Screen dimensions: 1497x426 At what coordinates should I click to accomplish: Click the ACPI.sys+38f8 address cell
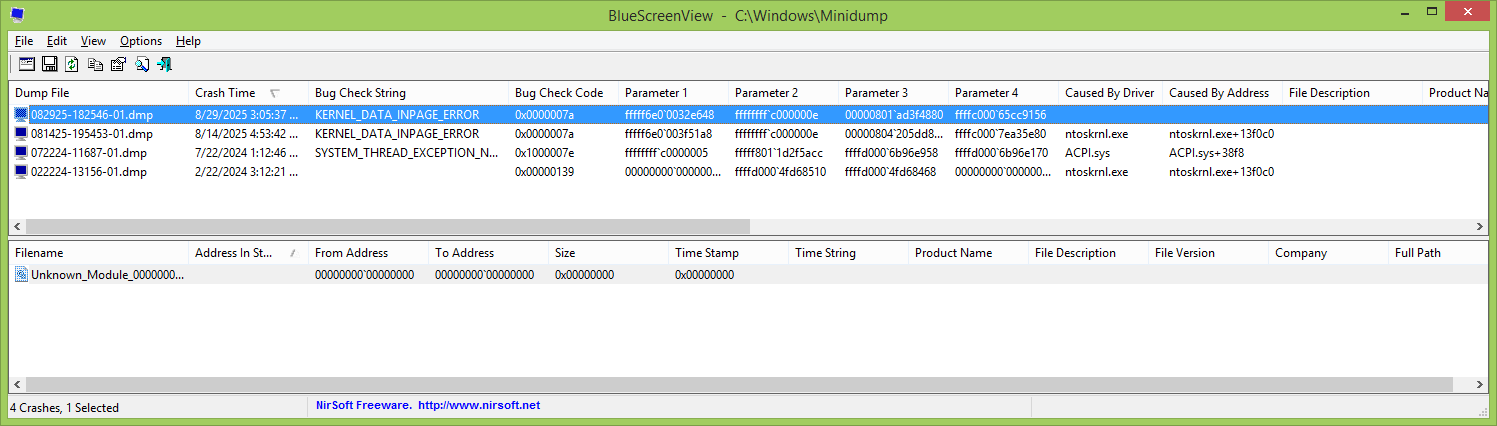pos(1208,153)
